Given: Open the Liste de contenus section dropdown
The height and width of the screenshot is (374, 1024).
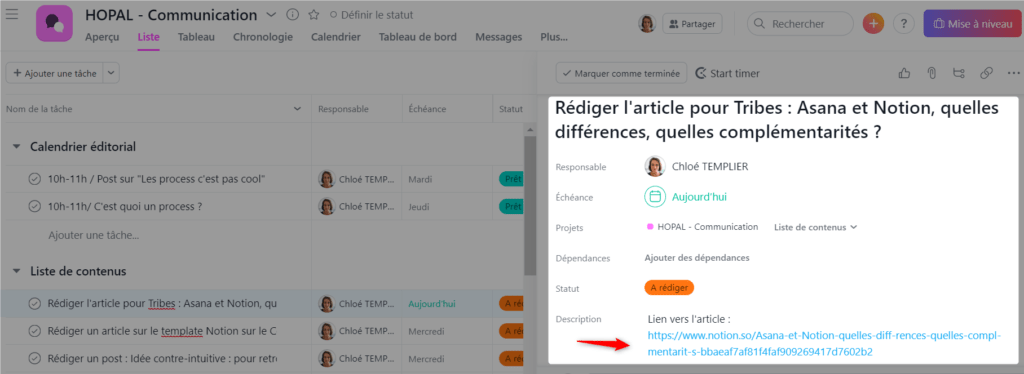Looking at the screenshot, I should 816,227.
